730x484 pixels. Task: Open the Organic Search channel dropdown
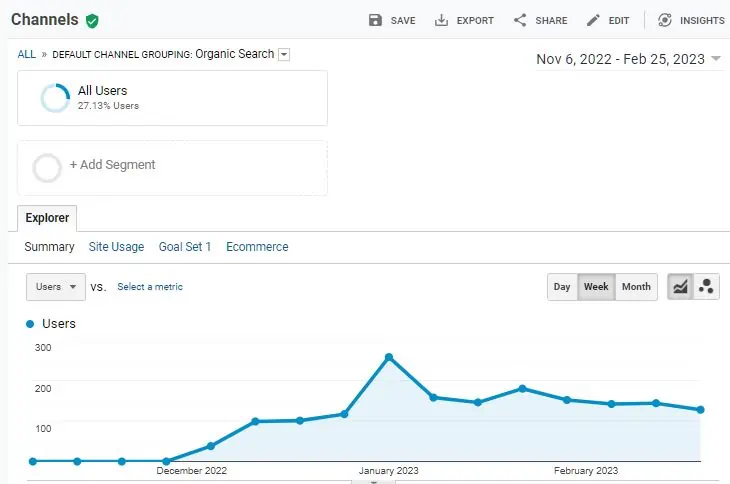(284, 54)
